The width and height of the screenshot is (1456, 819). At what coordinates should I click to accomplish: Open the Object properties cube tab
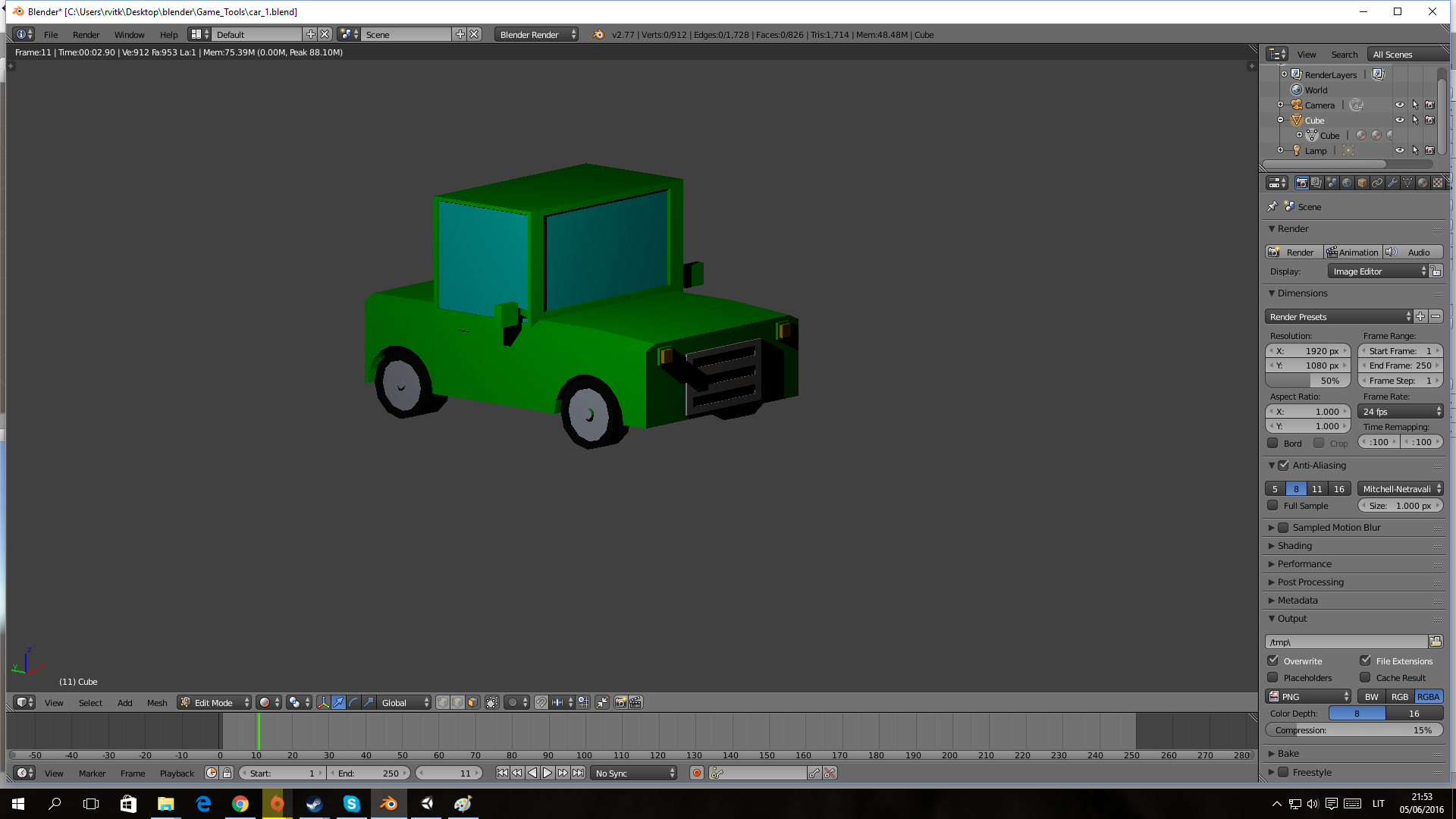coord(1362,183)
